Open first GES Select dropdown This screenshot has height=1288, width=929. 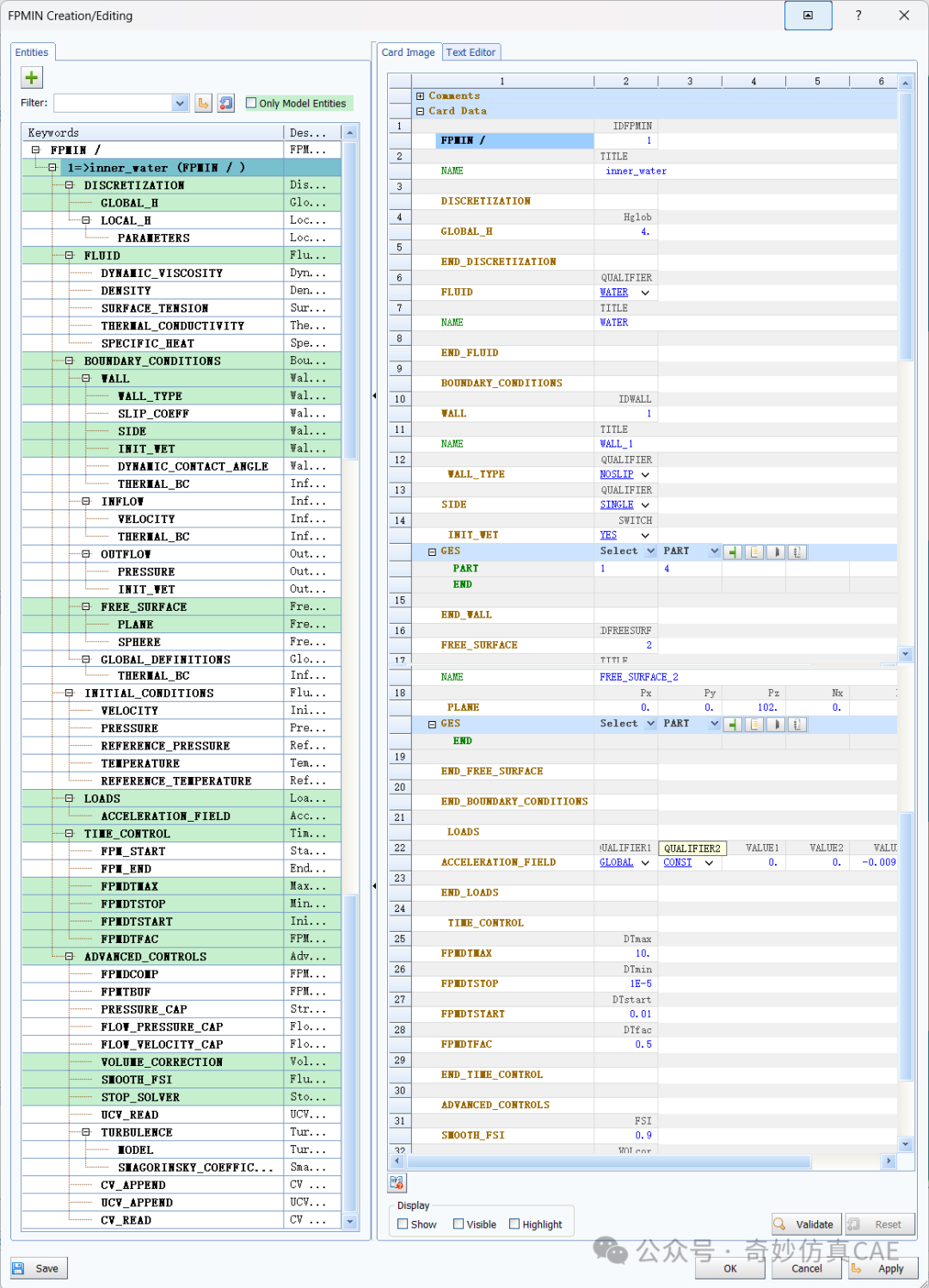pyautogui.click(x=651, y=552)
